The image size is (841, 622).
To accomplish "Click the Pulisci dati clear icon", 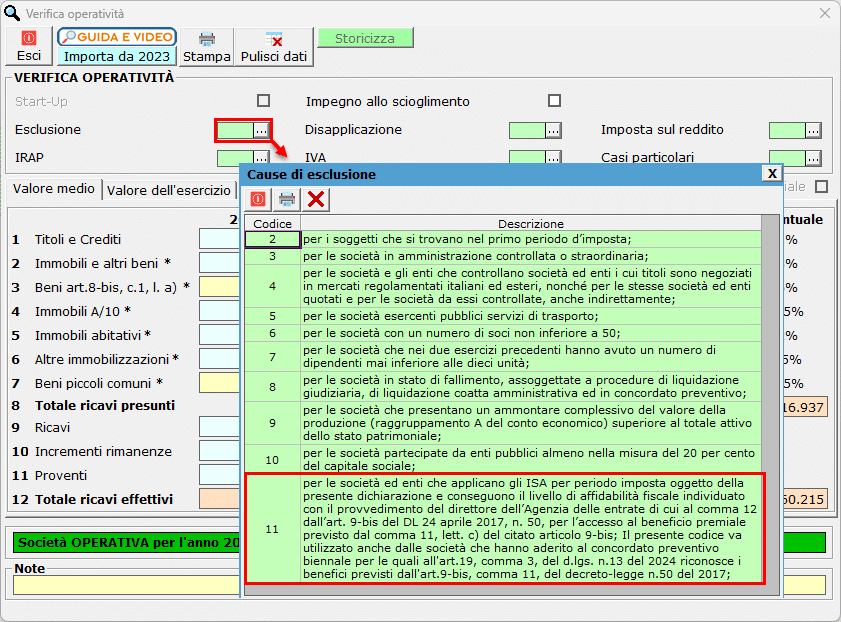I will [273, 40].
